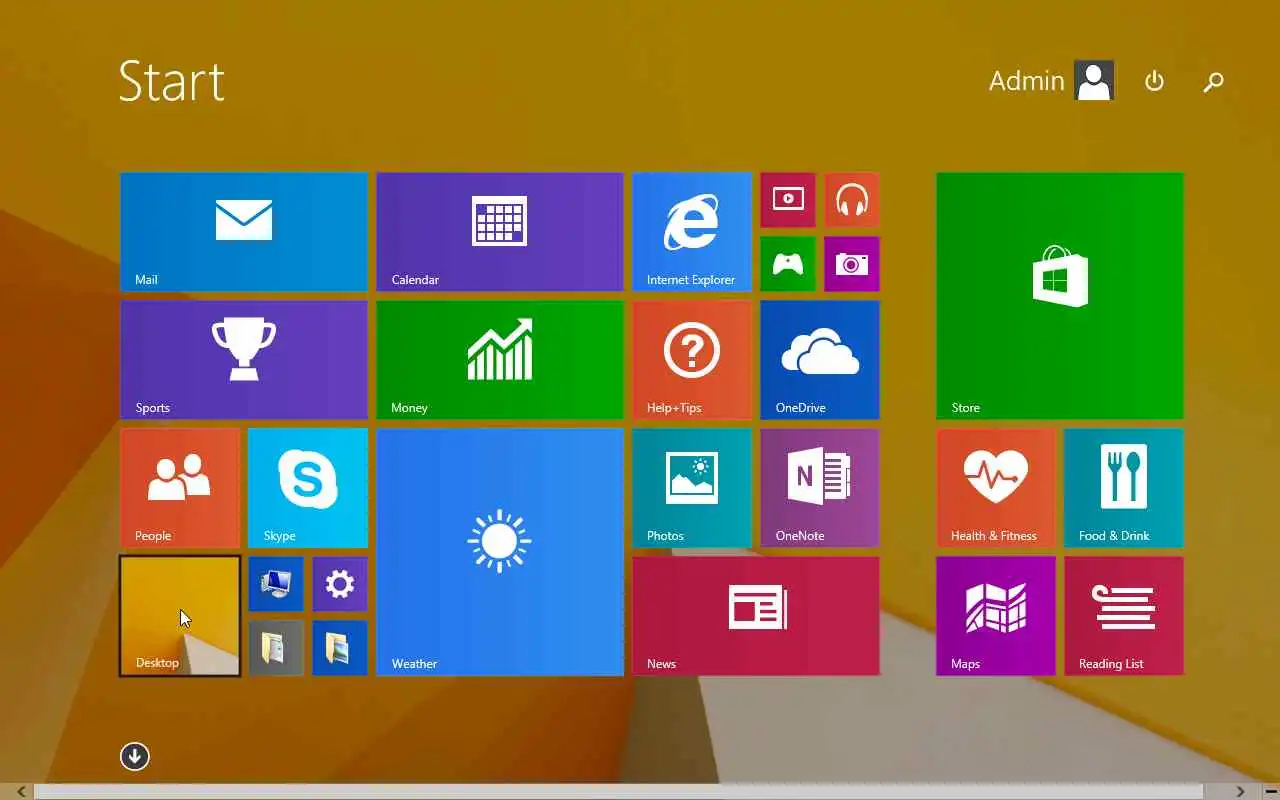Launch the Skype tile
The width and height of the screenshot is (1280, 800).
308,488
